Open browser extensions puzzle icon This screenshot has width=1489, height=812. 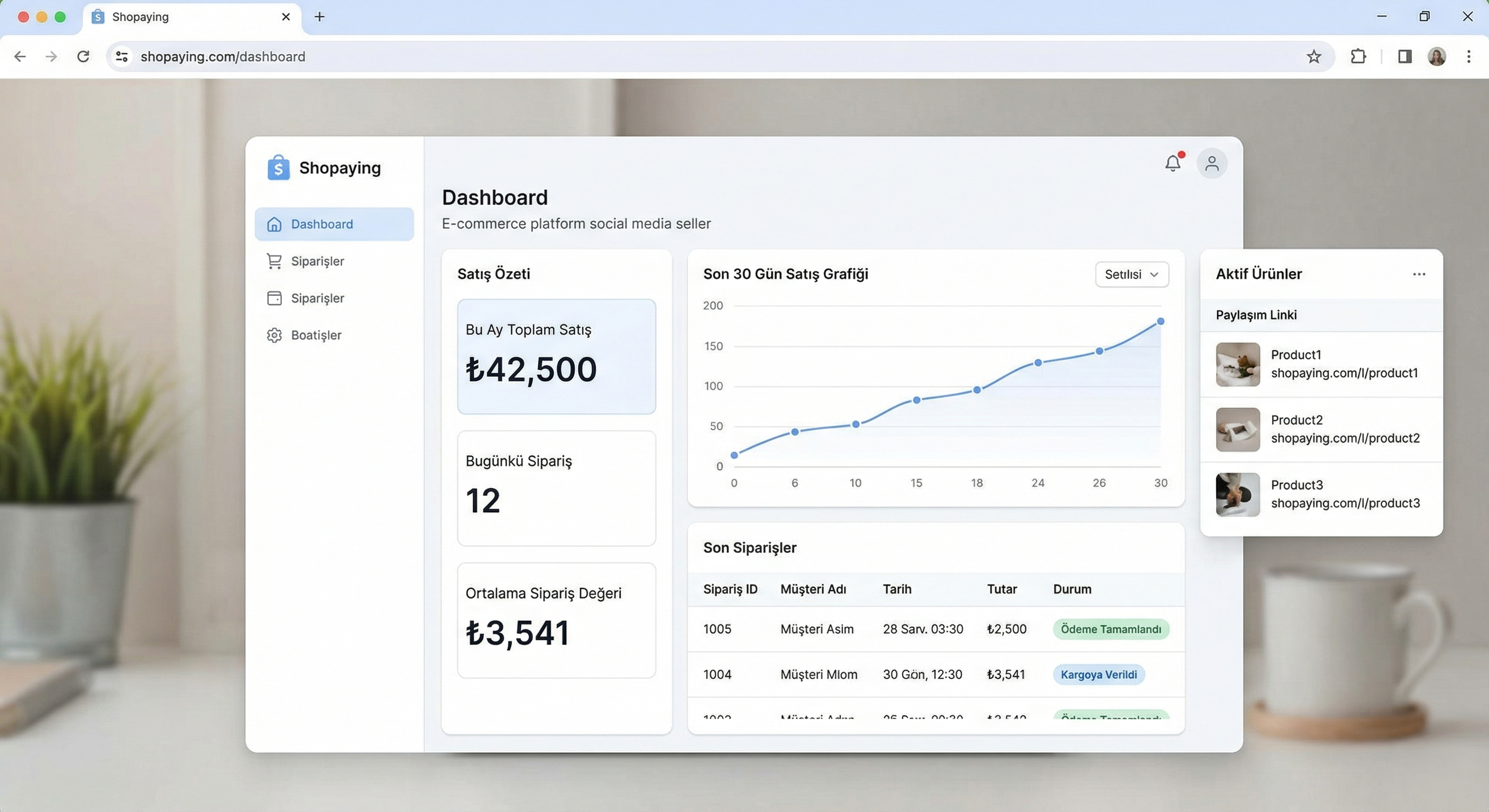(1358, 57)
